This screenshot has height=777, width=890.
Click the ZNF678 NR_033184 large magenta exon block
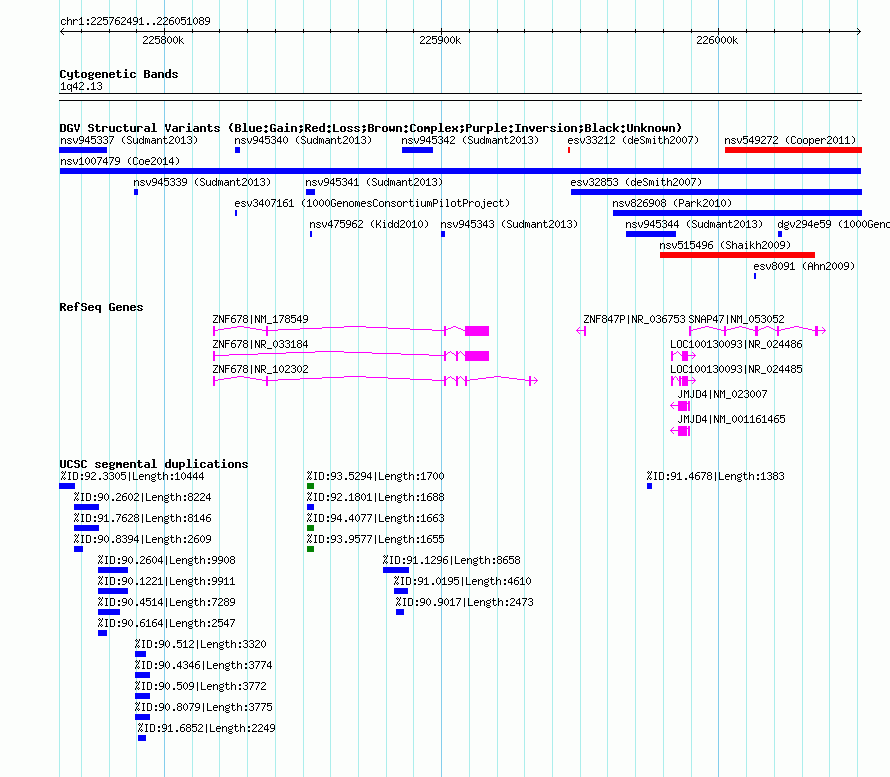(x=477, y=356)
